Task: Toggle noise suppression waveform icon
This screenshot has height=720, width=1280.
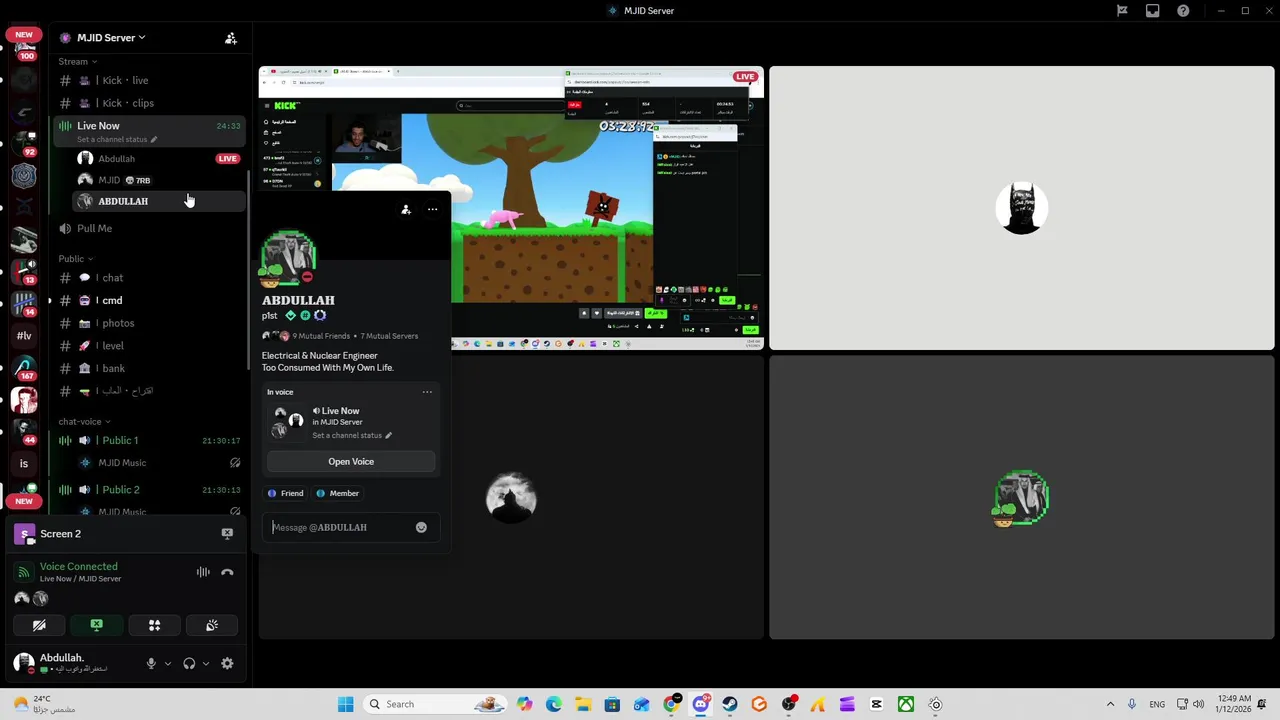Action: coord(203,572)
